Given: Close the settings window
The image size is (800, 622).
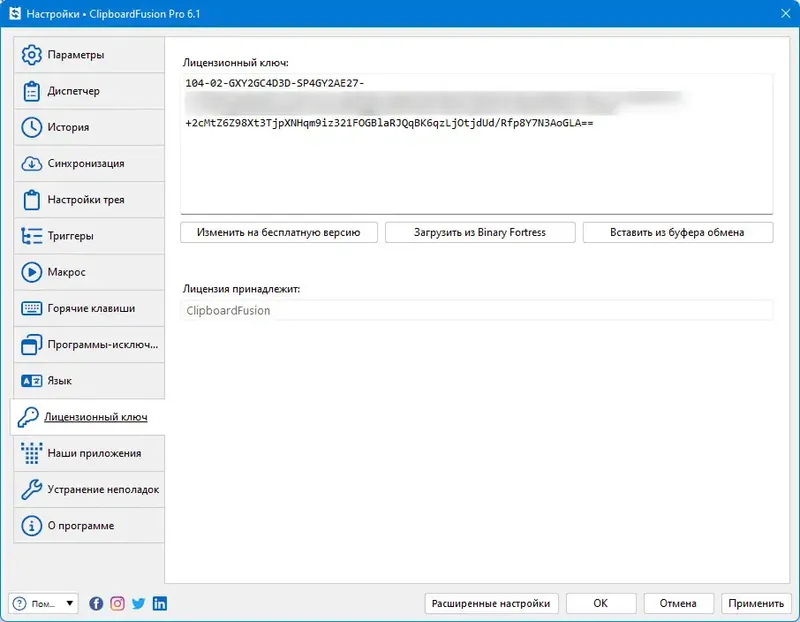Looking at the screenshot, I should tap(786, 14).
